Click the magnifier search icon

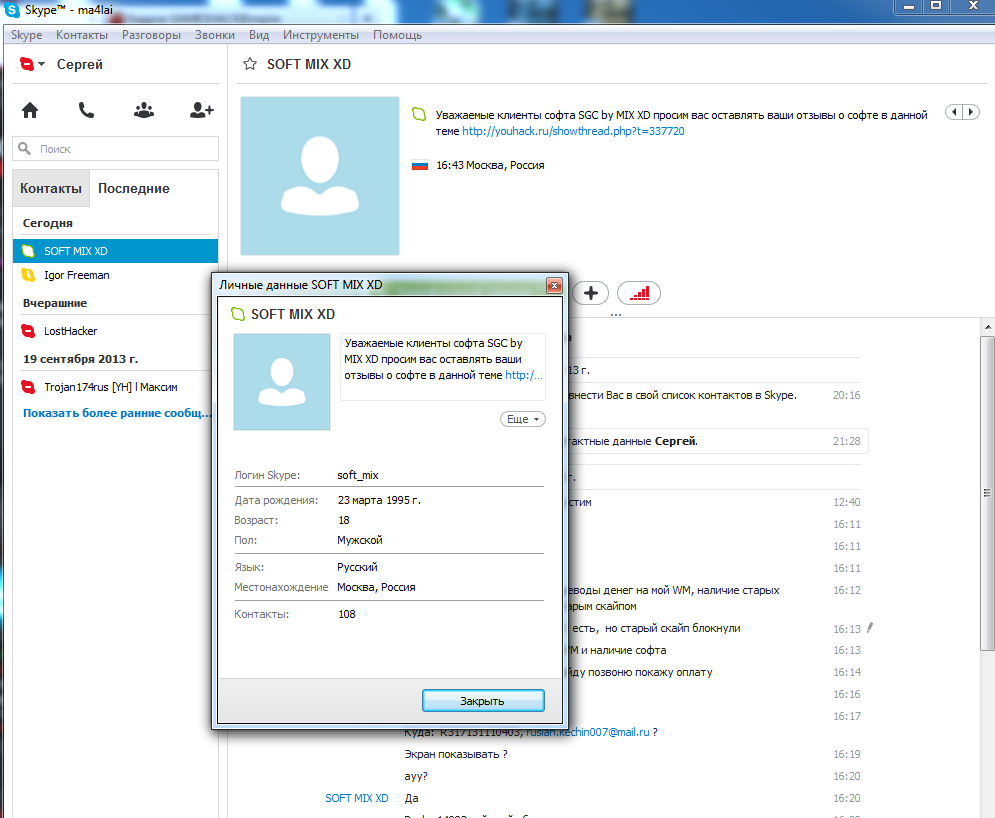tap(24, 148)
